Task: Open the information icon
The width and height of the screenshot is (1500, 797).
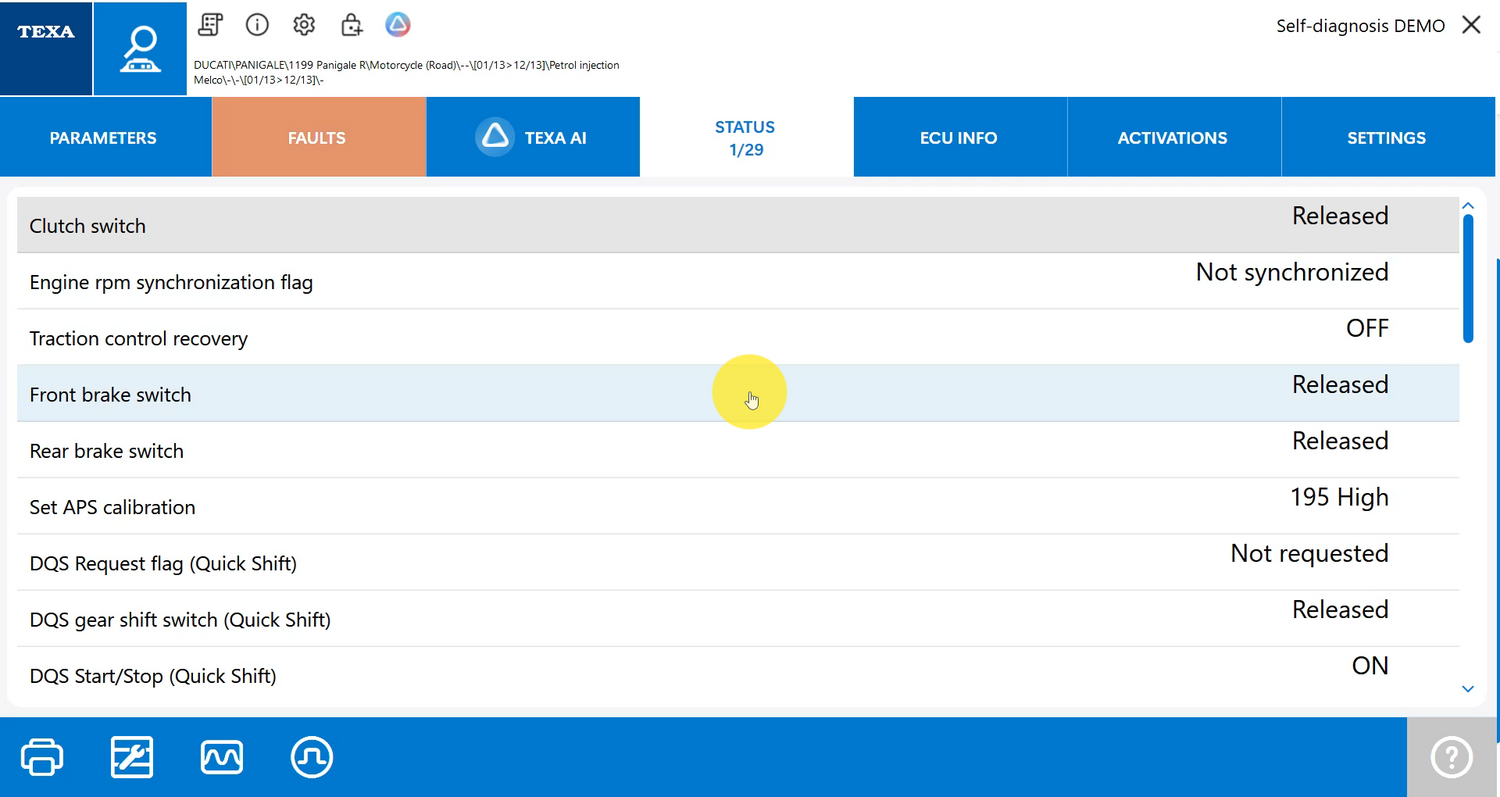Action: point(257,25)
